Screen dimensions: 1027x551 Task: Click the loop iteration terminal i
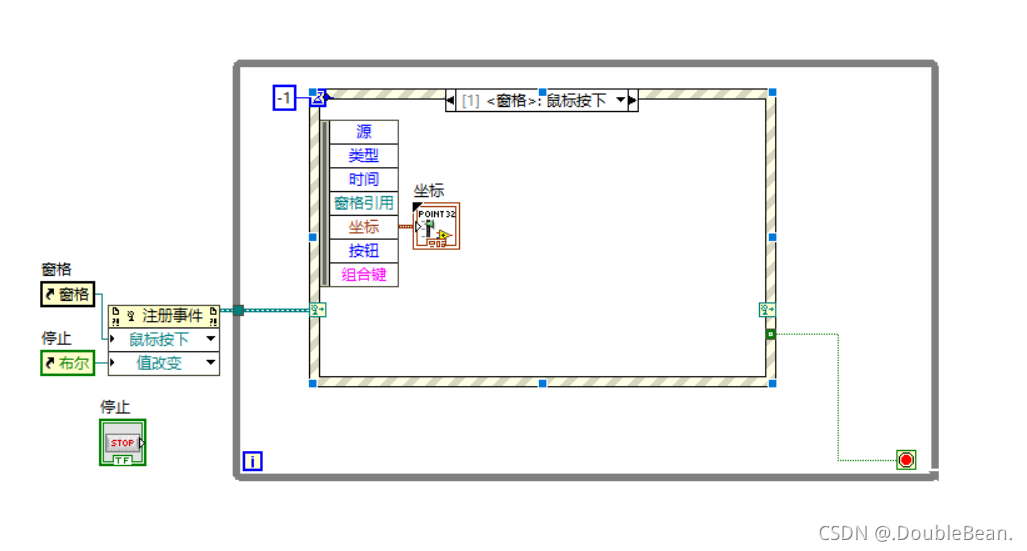253,461
